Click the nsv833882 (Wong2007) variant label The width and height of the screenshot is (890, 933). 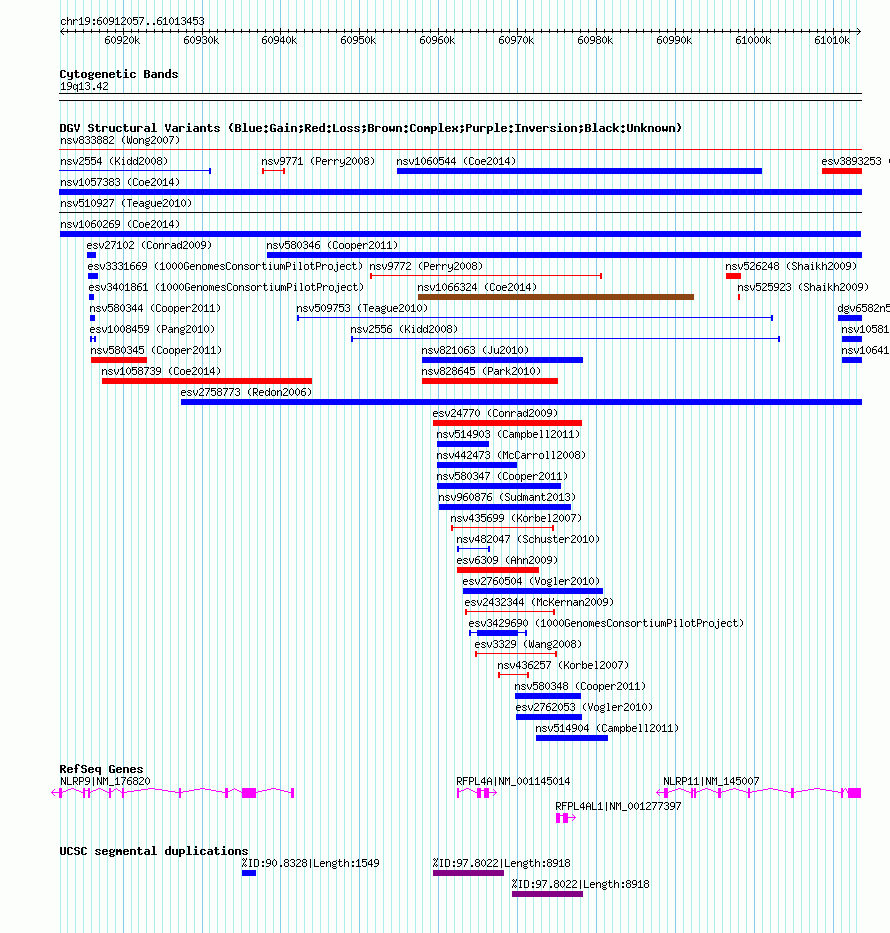pos(120,140)
